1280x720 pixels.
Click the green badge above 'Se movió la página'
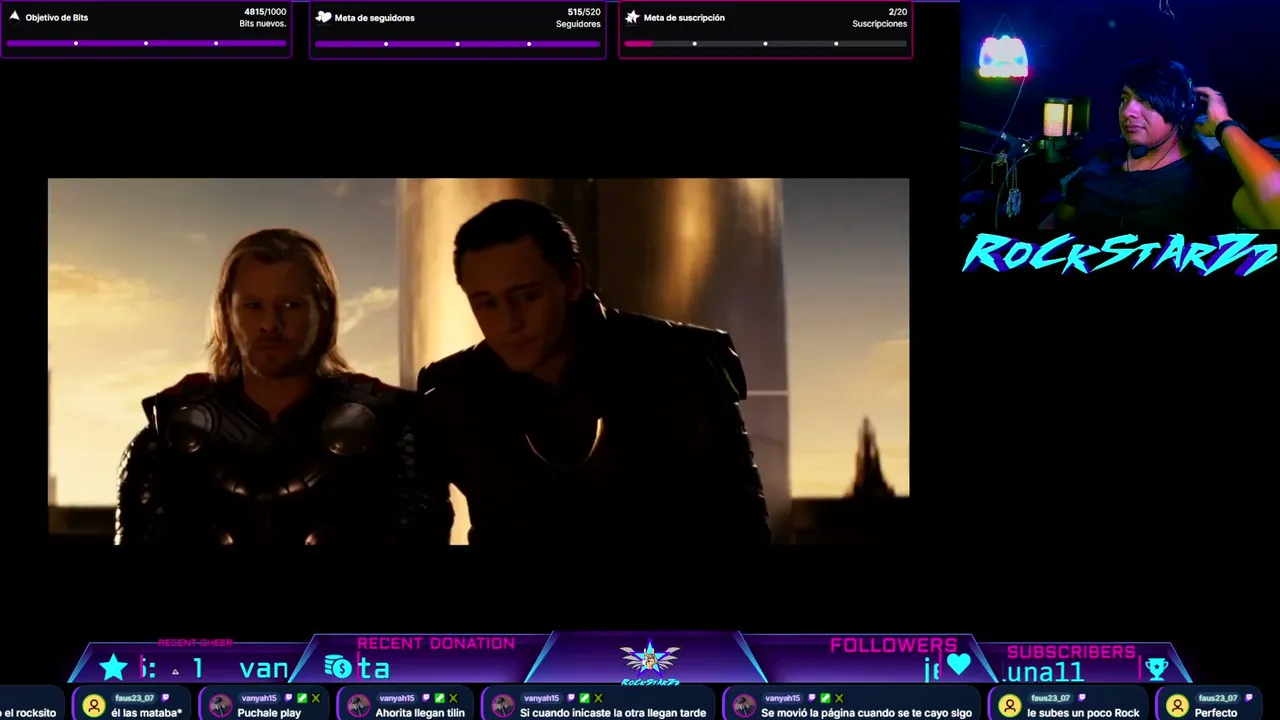coord(826,698)
